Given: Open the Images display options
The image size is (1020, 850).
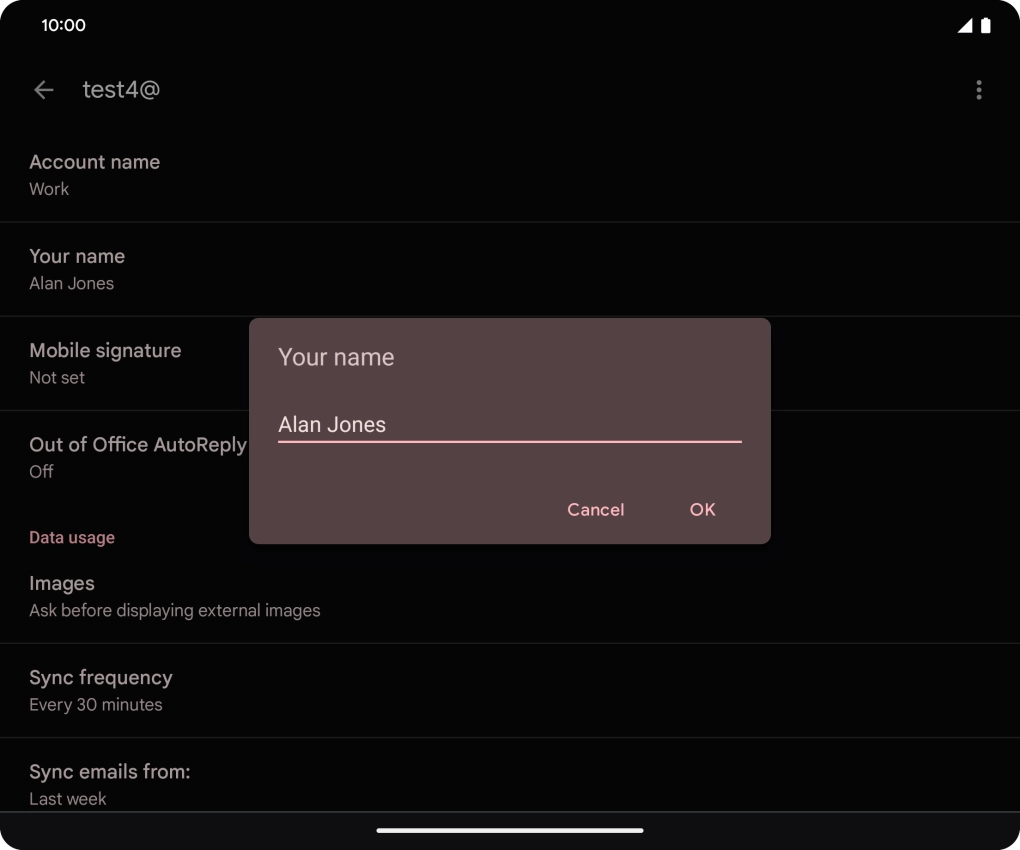Looking at the screenshot, I should point(174,596).
